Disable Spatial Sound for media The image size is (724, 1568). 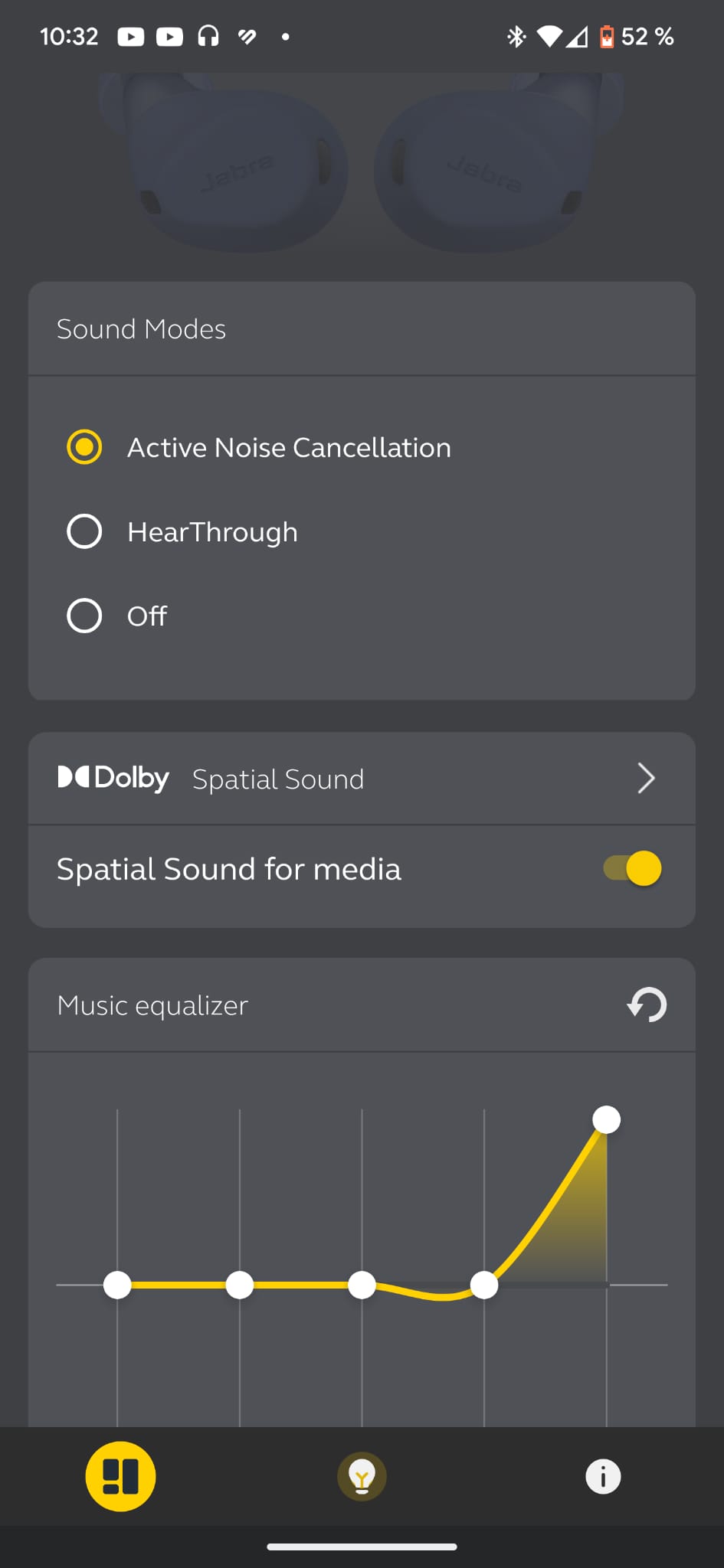point(633,868)
